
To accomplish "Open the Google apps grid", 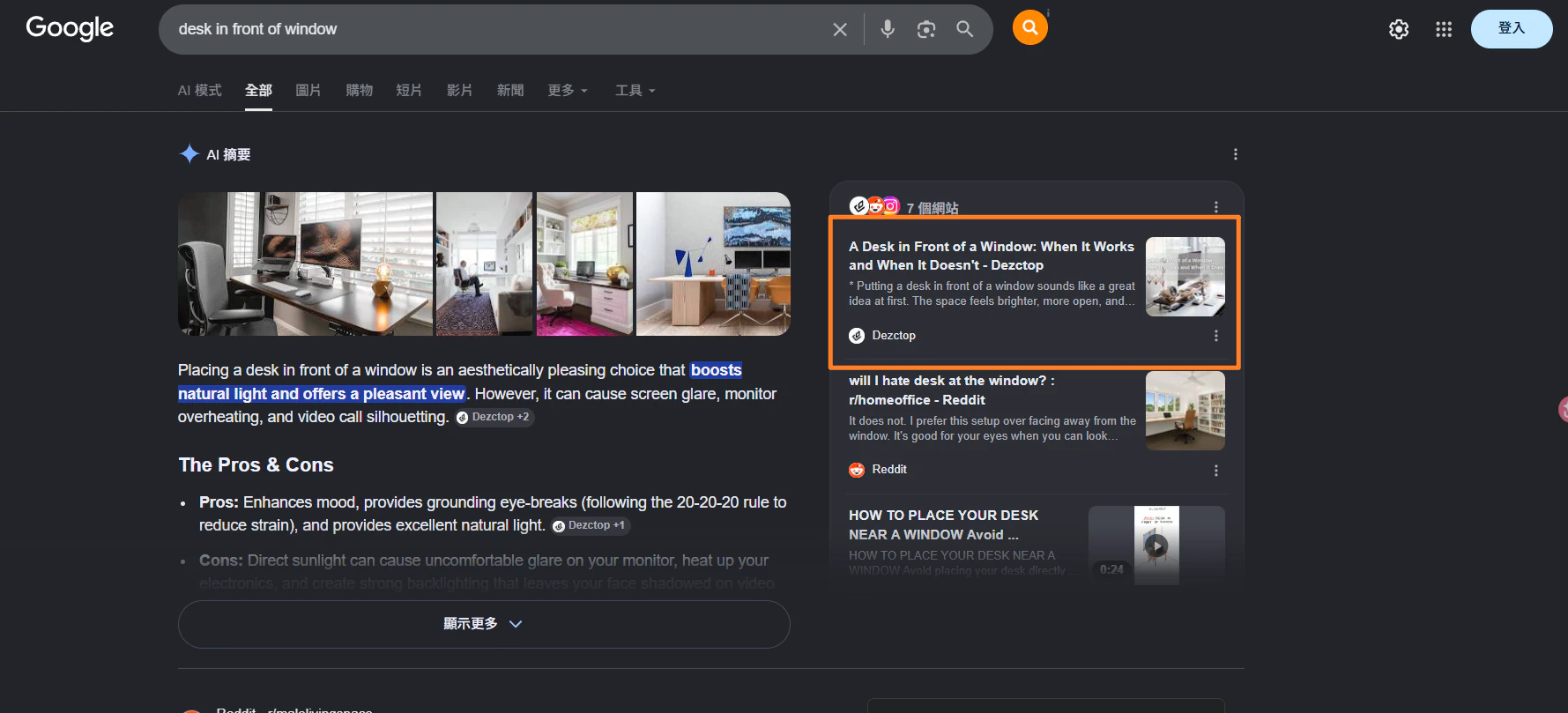I will (1444, 29).
